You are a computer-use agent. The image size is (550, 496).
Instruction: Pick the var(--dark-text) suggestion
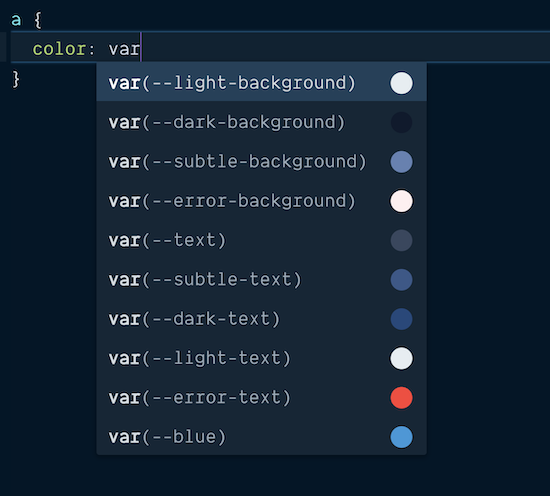pos(261,319)
